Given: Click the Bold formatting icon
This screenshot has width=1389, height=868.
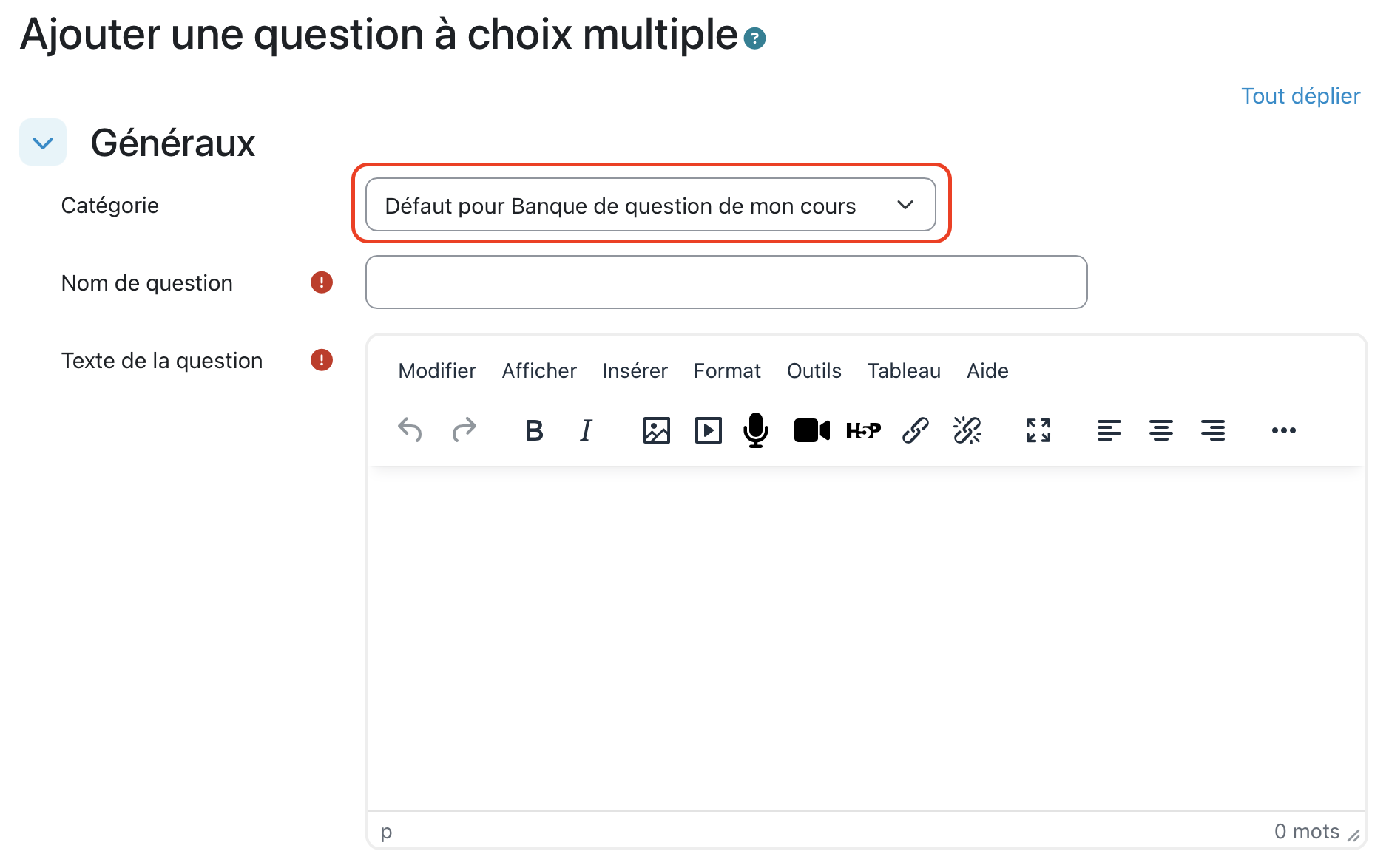Looking at the screenshot, I should (534, 430).
